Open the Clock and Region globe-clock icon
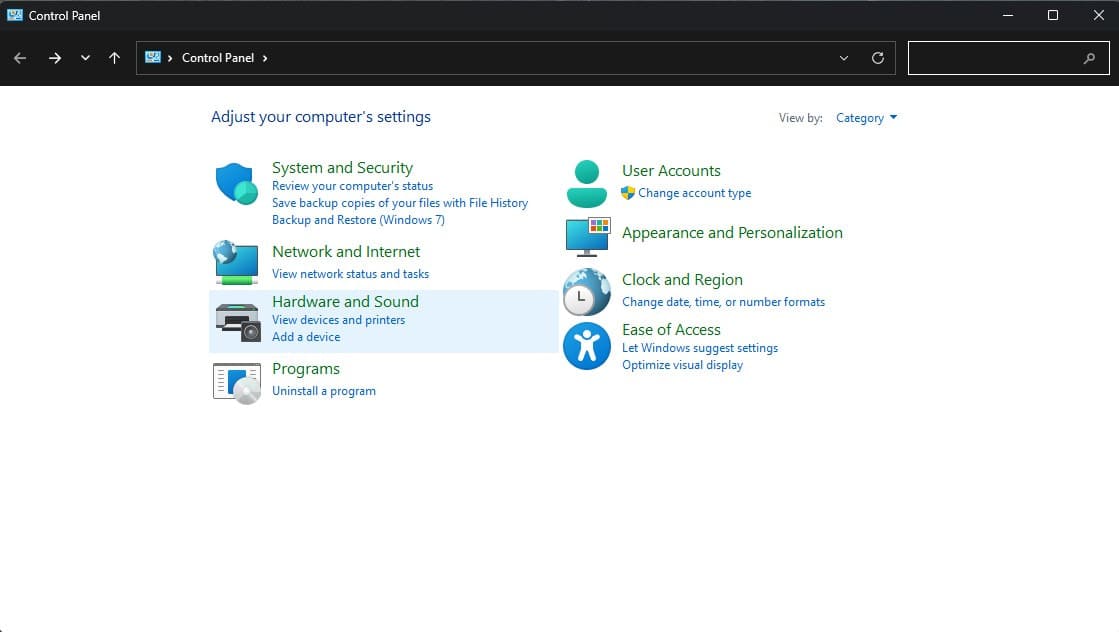 (x=587, y=292)
